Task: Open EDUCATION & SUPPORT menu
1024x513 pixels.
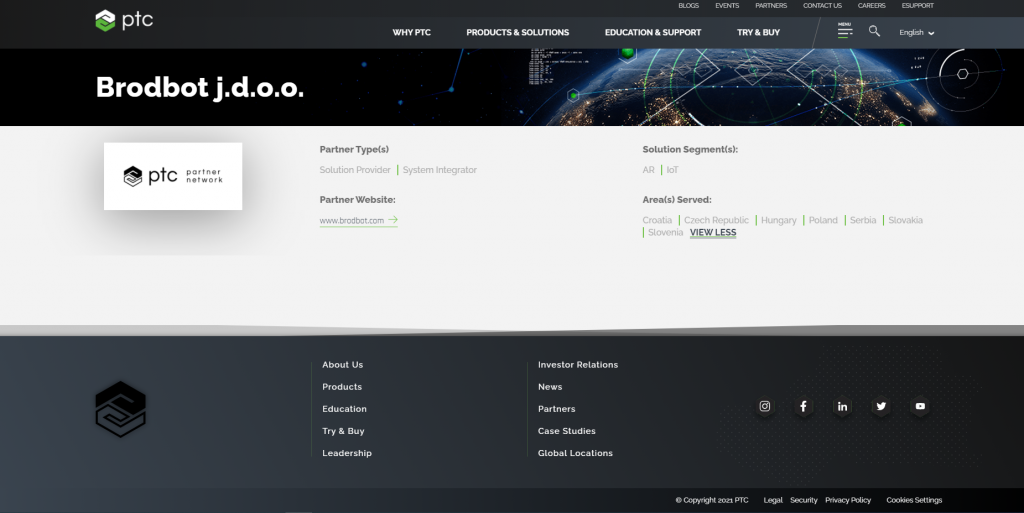Action: point(653,32)
